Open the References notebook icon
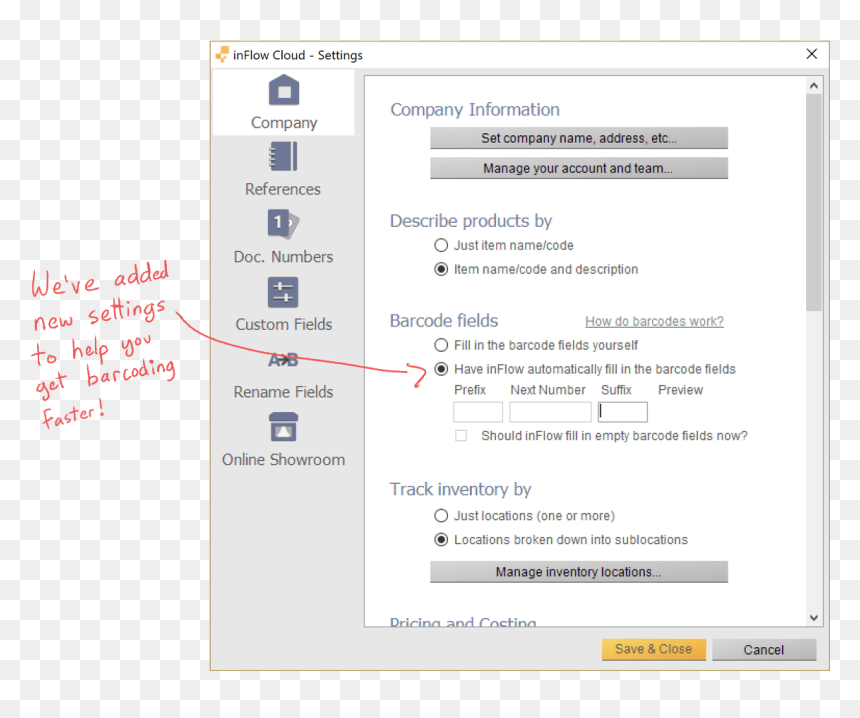860x718 pixels. pyautogui.click(x=283, y=157)
